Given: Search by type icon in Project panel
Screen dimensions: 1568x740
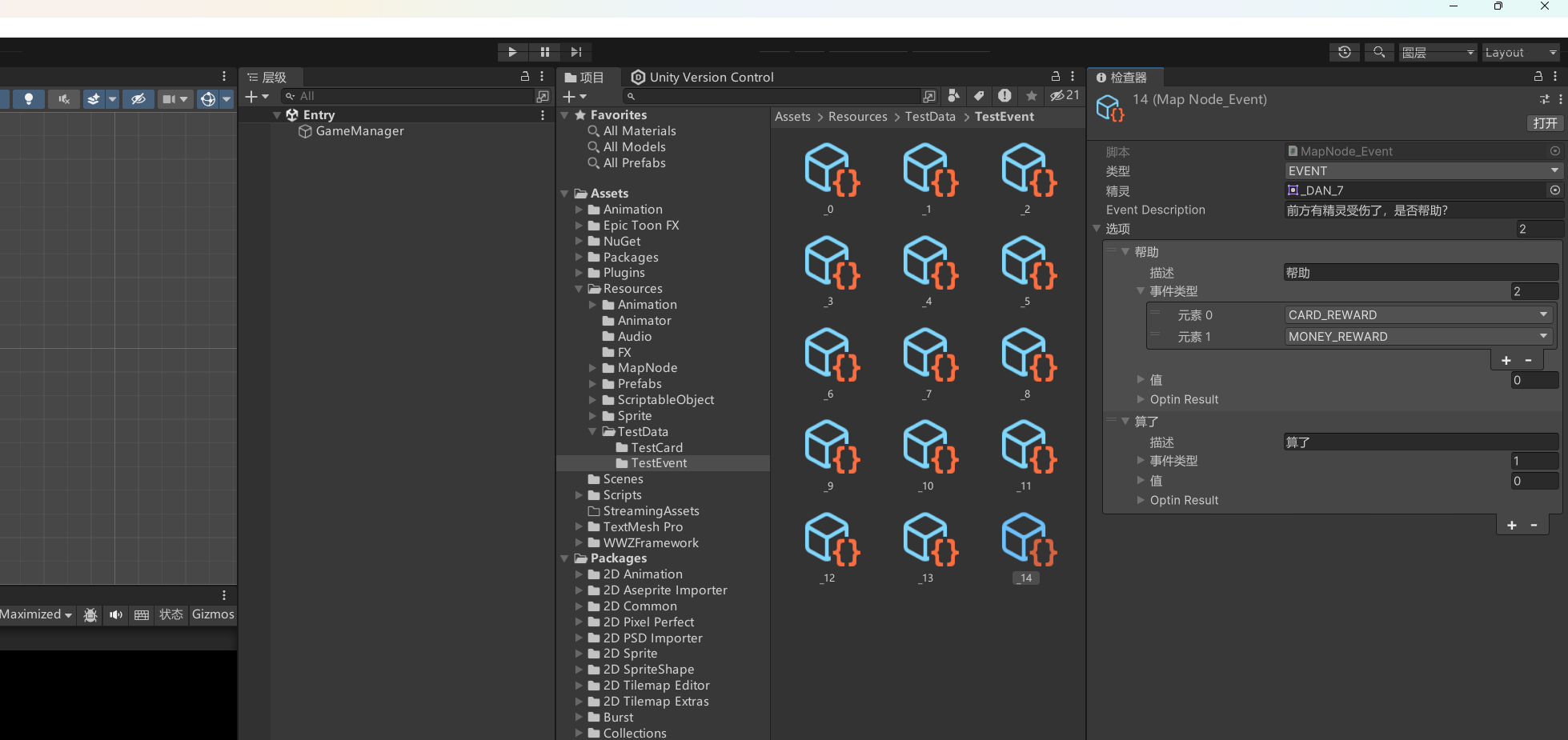Looking at the screenshot, I should [x=953, y=96].
